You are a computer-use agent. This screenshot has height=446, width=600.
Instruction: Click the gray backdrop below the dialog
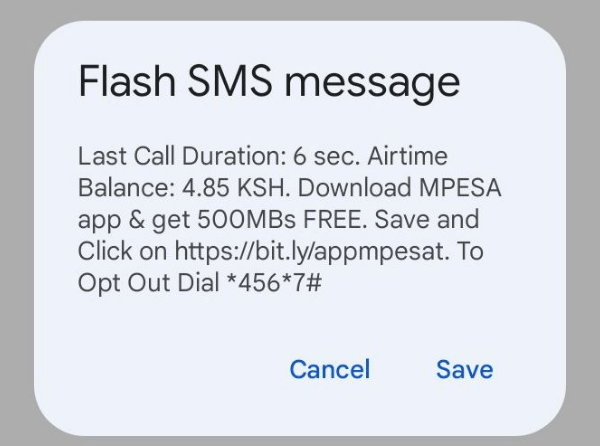[300, 440]
